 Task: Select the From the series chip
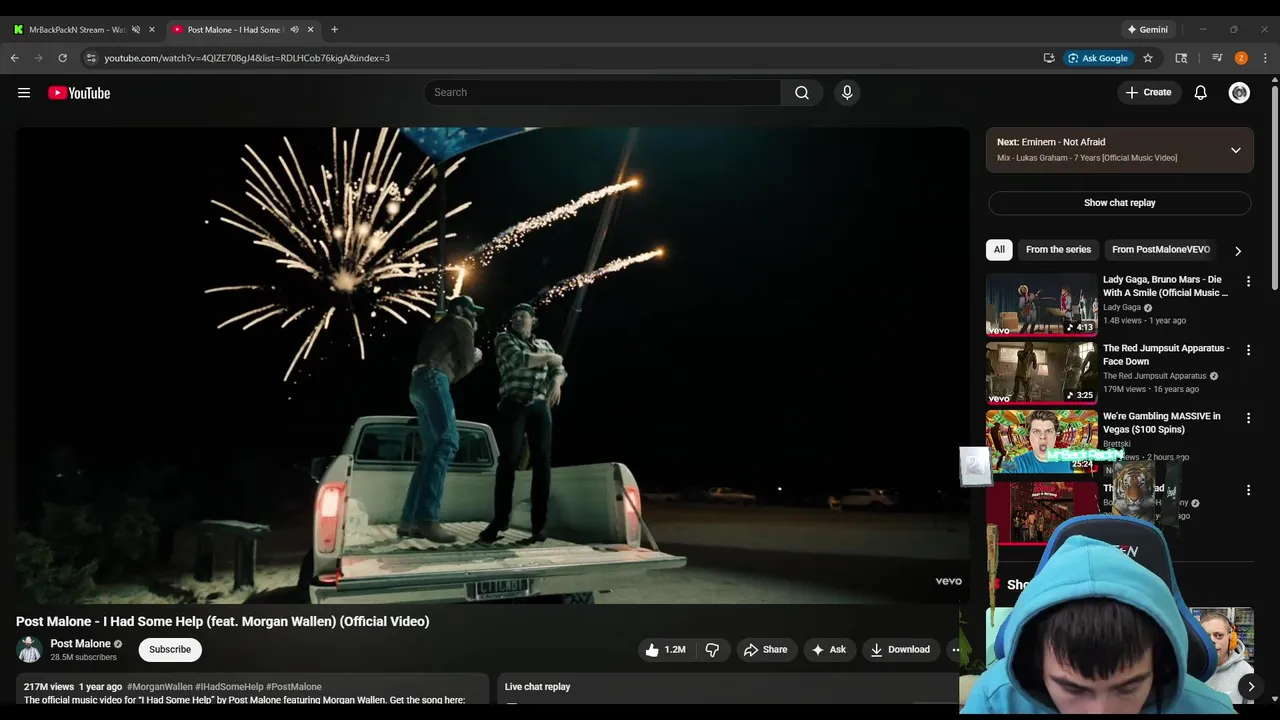[1058, 250]
